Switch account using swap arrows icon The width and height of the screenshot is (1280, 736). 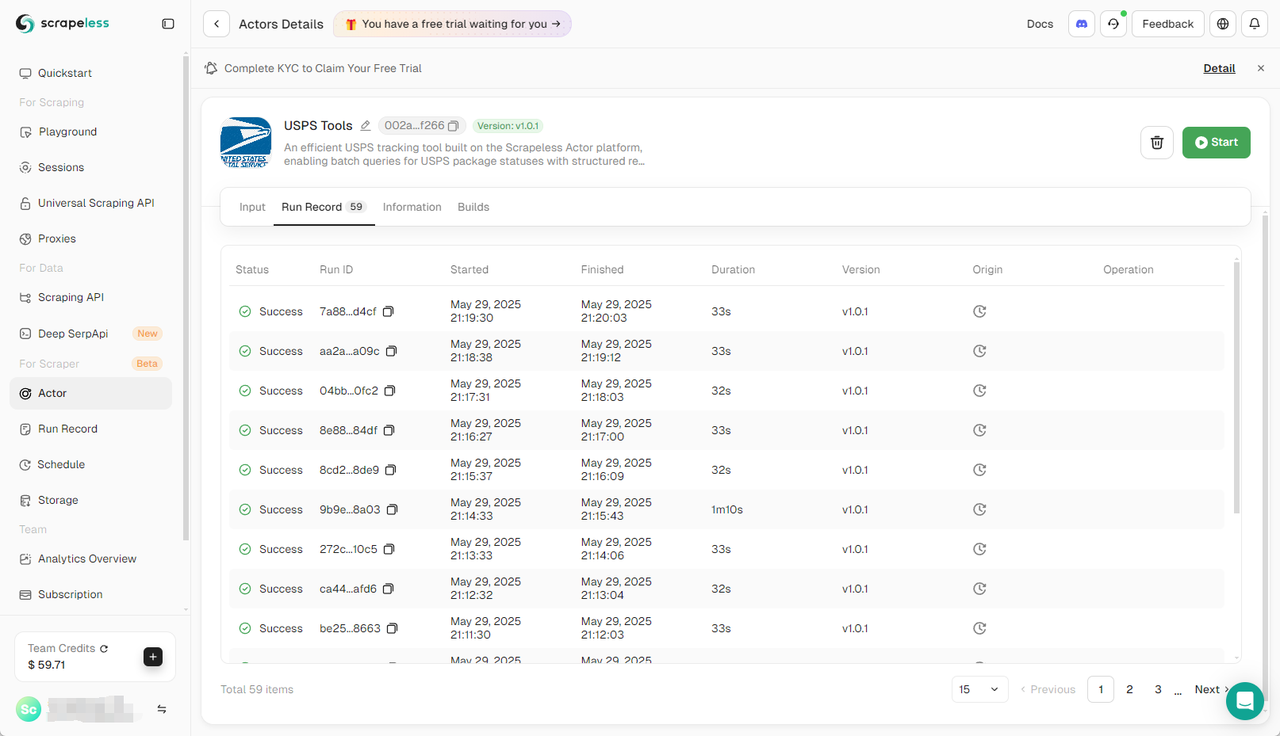(161, 709)
